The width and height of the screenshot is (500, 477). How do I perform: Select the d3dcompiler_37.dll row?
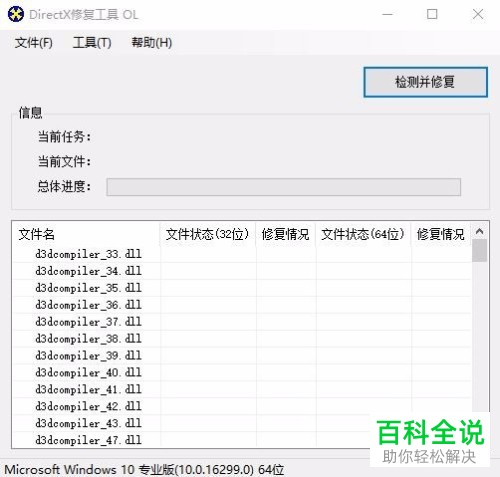coord(242,322)
